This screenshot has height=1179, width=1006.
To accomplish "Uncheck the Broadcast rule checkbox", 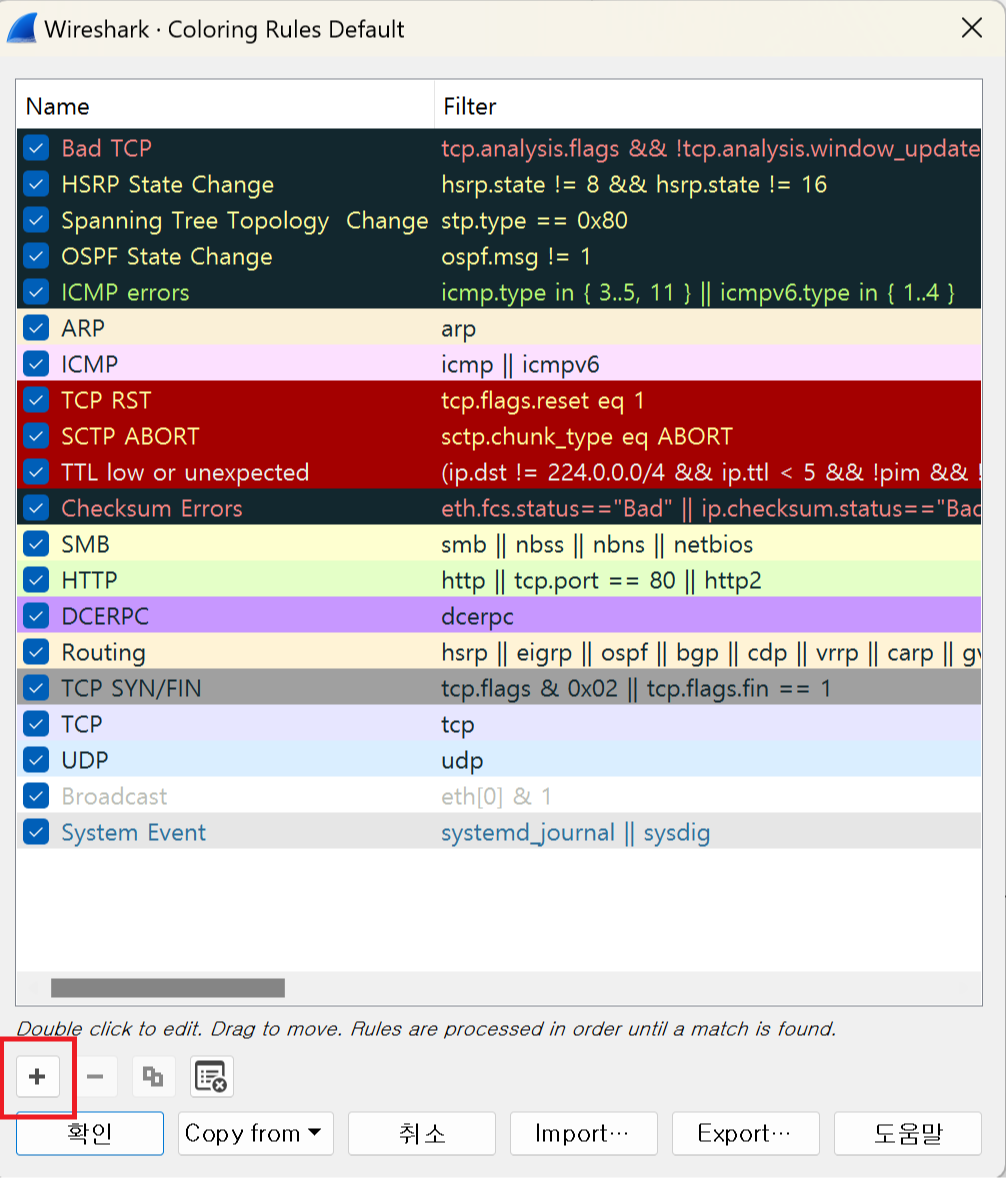I will (36, 796).
